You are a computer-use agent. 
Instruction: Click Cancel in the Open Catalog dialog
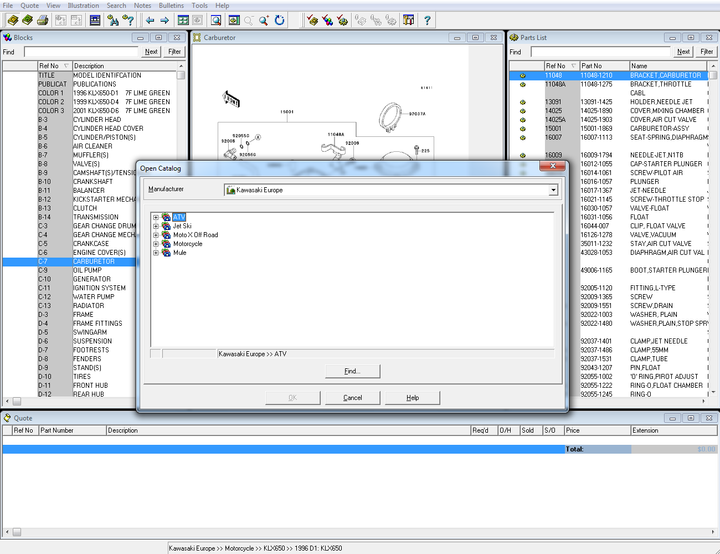(353, 398)
